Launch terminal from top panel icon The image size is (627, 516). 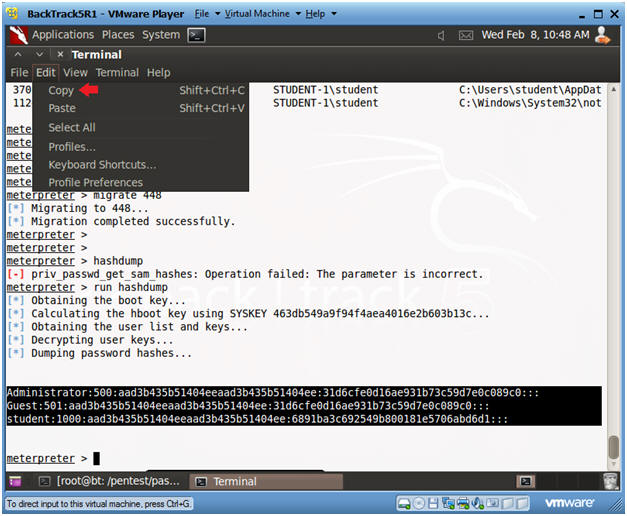(196, 35)
